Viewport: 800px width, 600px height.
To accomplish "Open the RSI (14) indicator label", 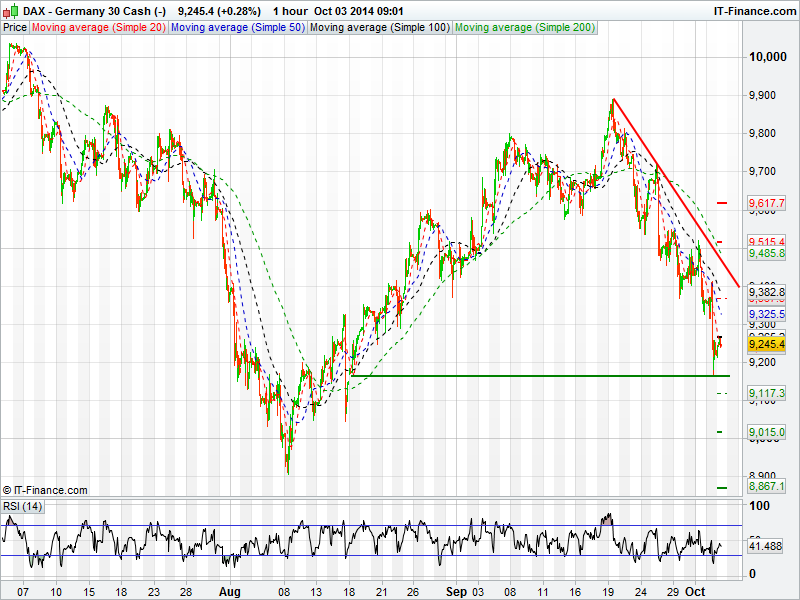I will [22, 507].
